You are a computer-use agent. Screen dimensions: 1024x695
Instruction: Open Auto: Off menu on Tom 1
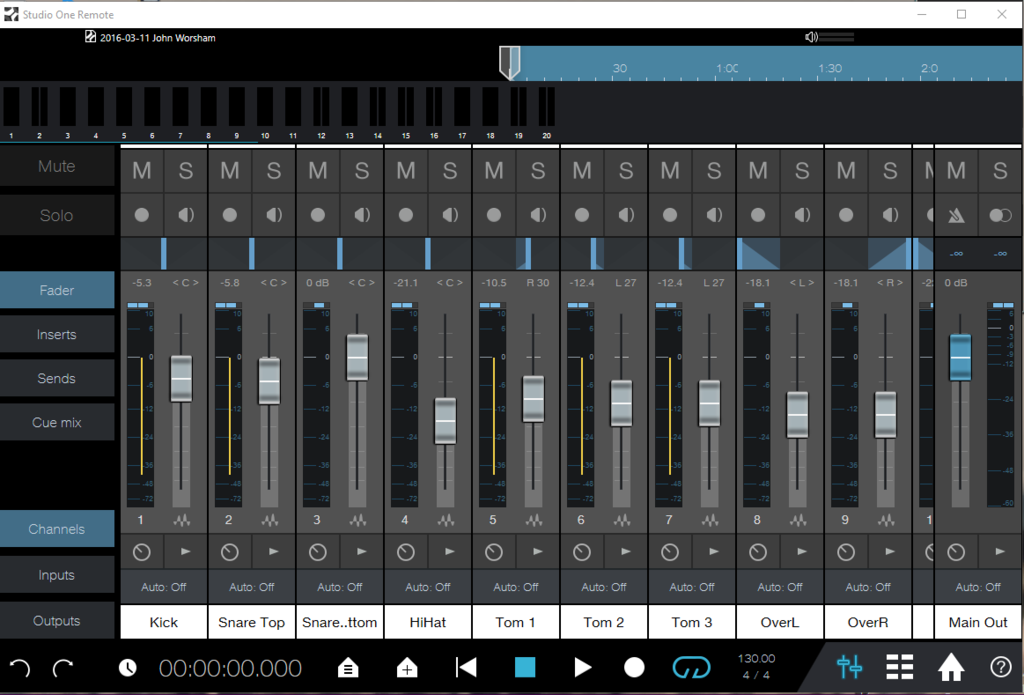[516, 587]
